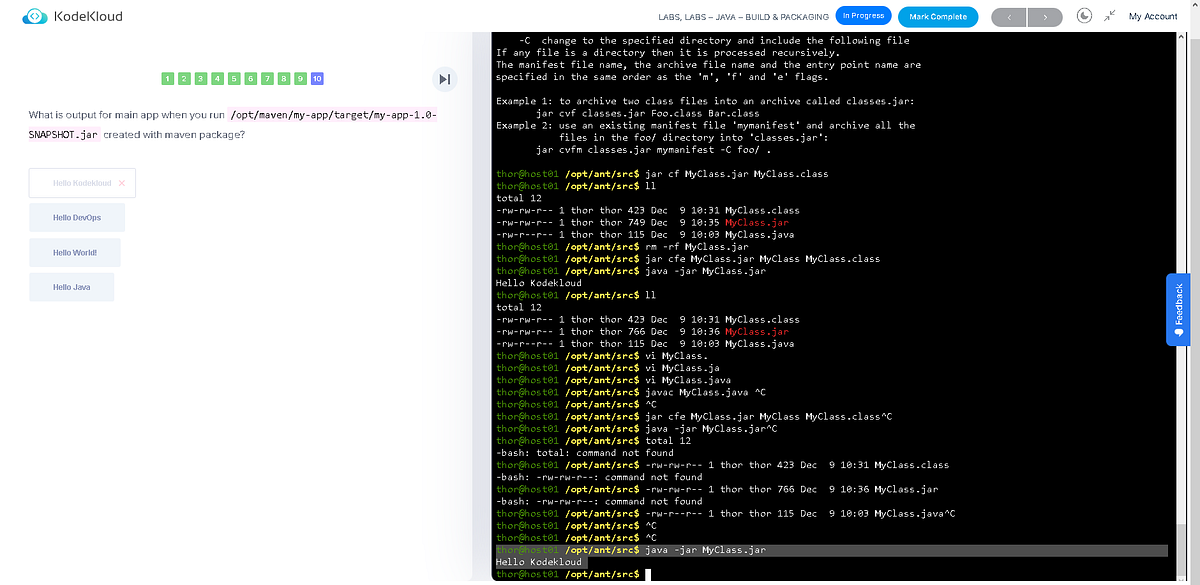
Task: Click the Mark Complete button
Action: point(938,17)
